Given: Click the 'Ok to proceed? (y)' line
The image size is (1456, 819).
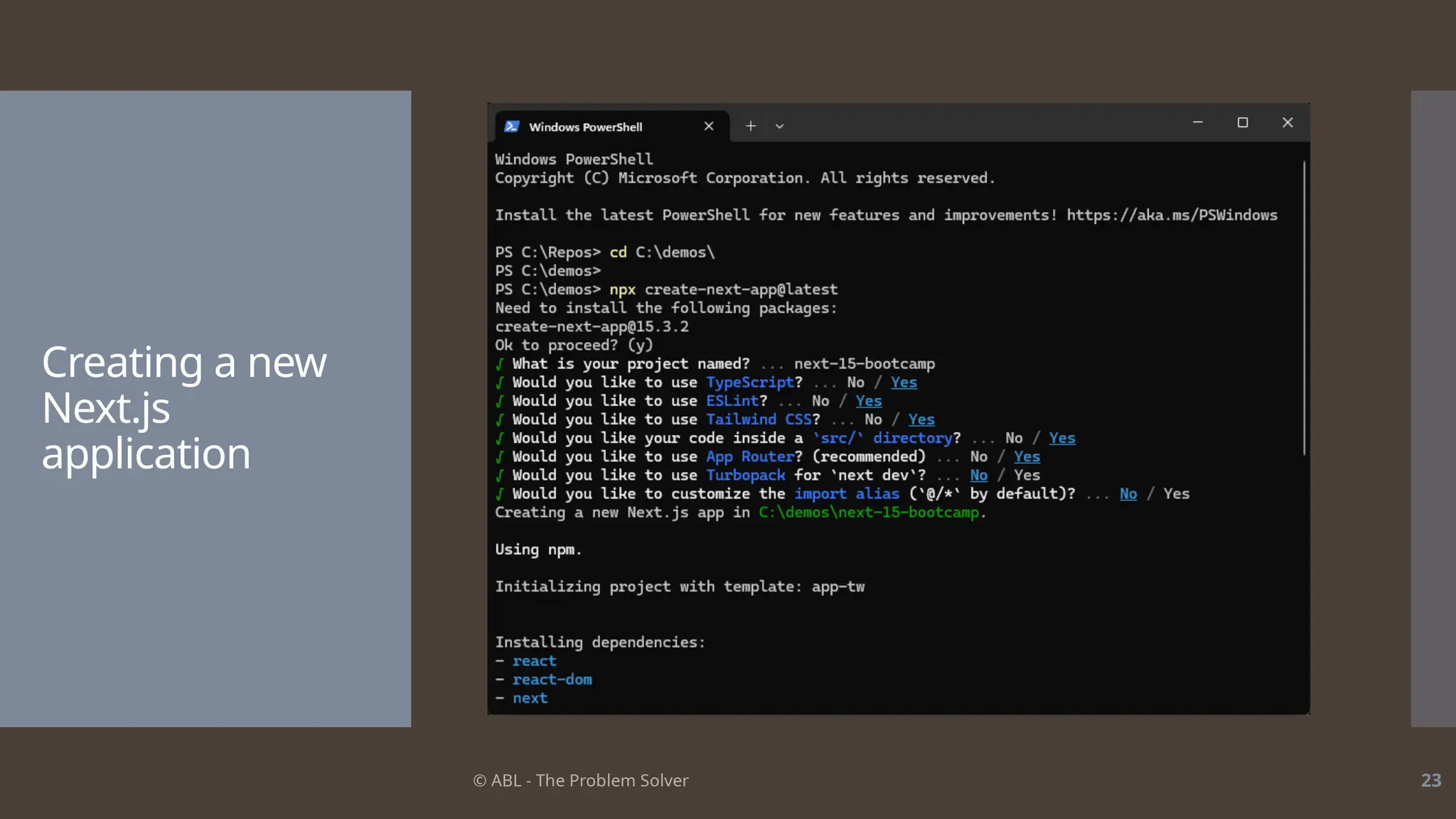Looking at the screenshot, I should tap(574, 345).
